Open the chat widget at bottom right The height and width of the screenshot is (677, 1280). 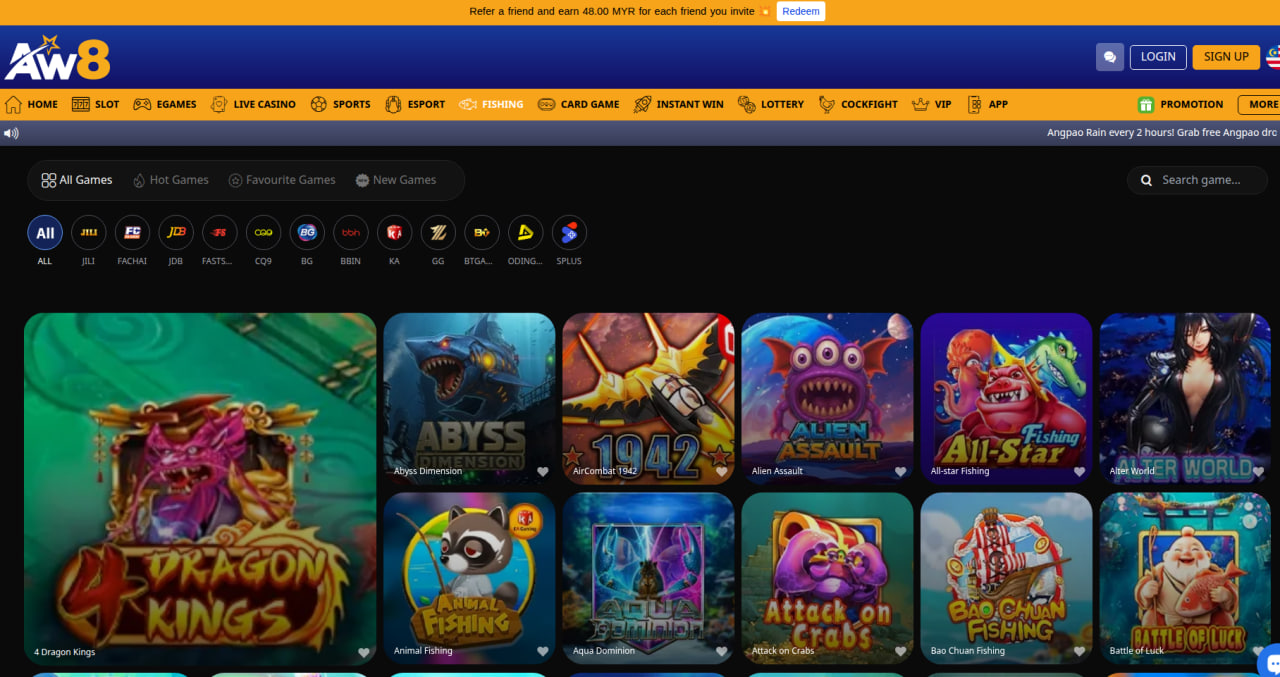tap(1271, 662)
